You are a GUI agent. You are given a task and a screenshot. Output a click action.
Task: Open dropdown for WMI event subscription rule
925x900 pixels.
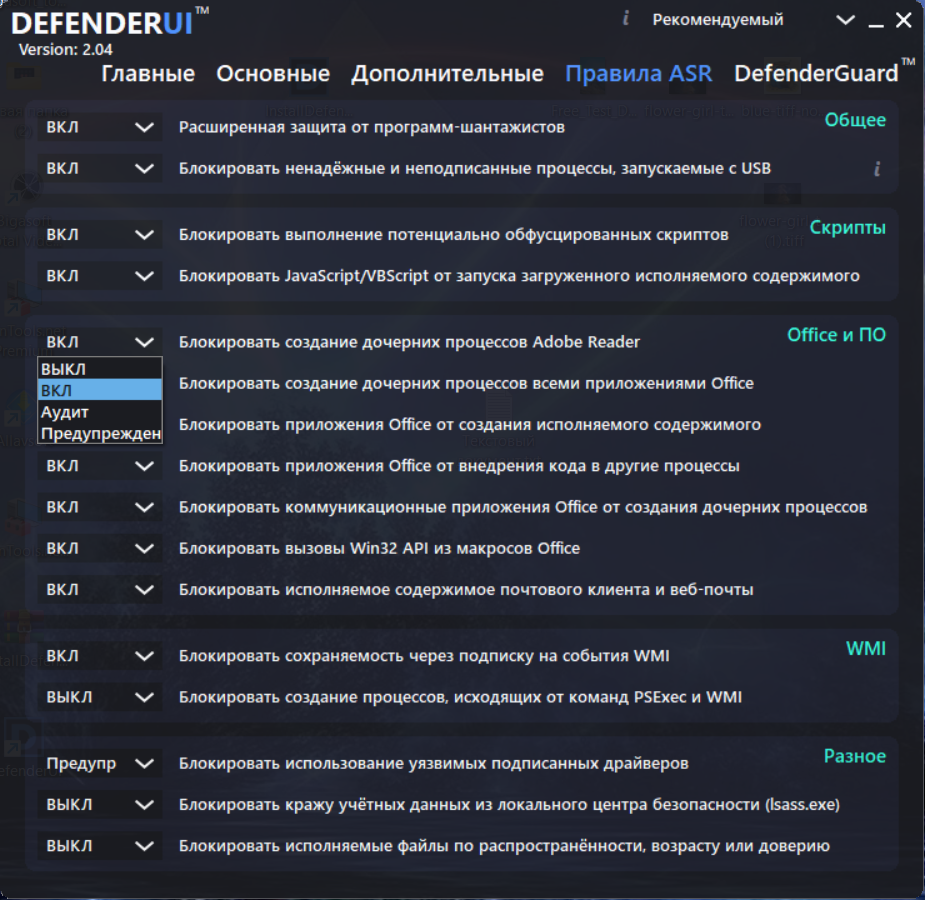tap(100, 656)
